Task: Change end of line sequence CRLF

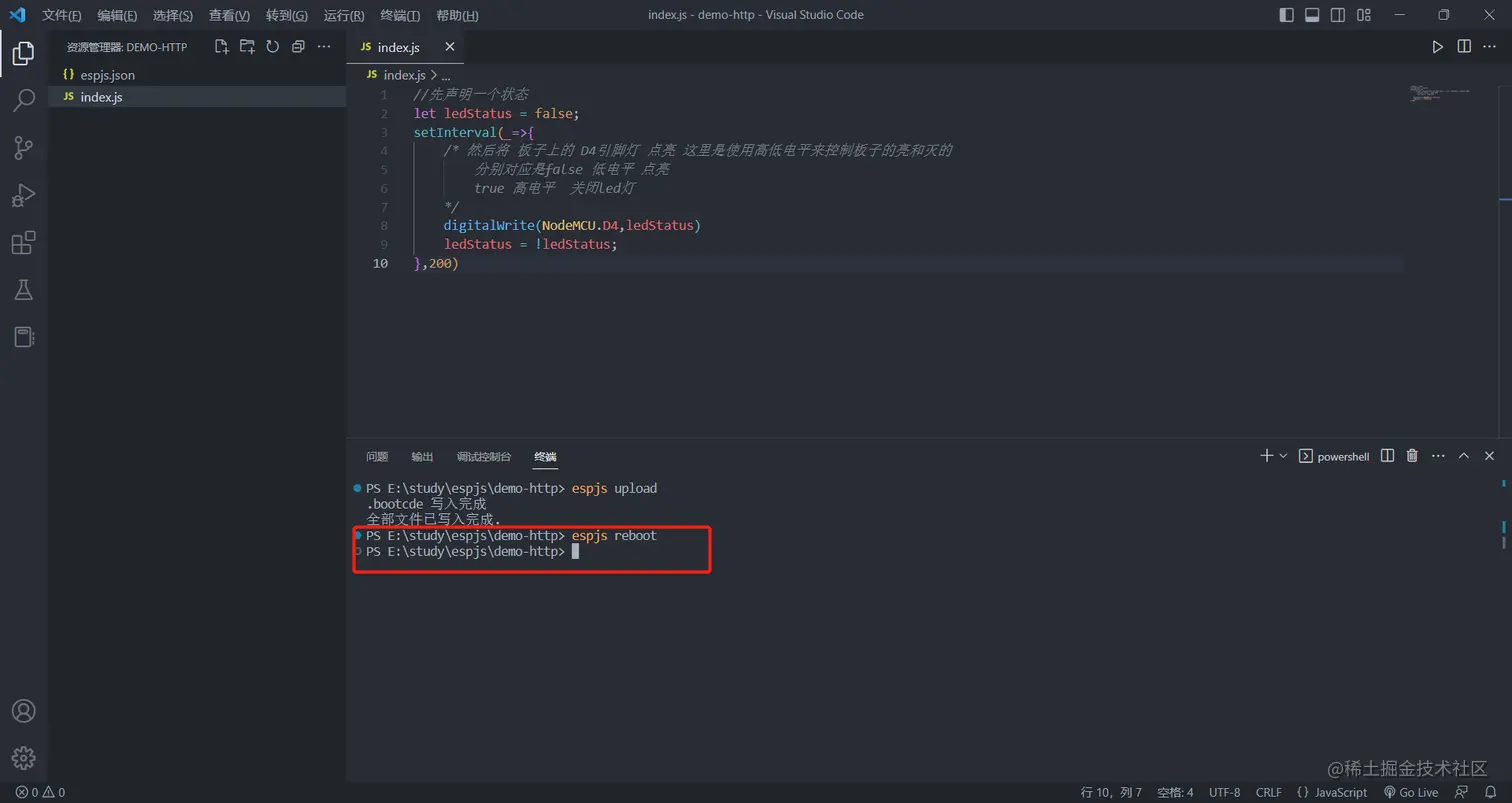Action: 1268,792
